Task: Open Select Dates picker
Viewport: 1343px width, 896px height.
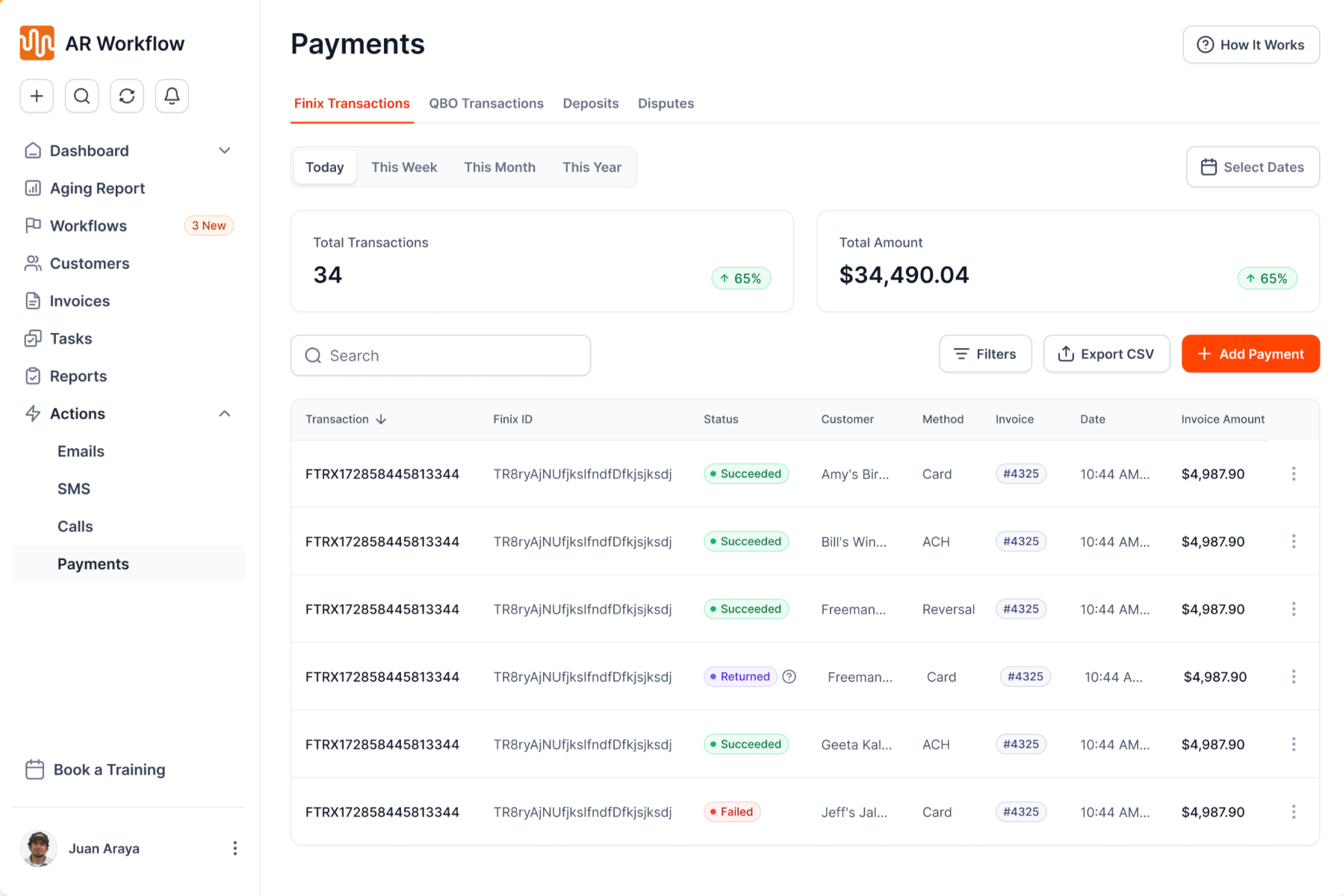Action: [1253, 167]
